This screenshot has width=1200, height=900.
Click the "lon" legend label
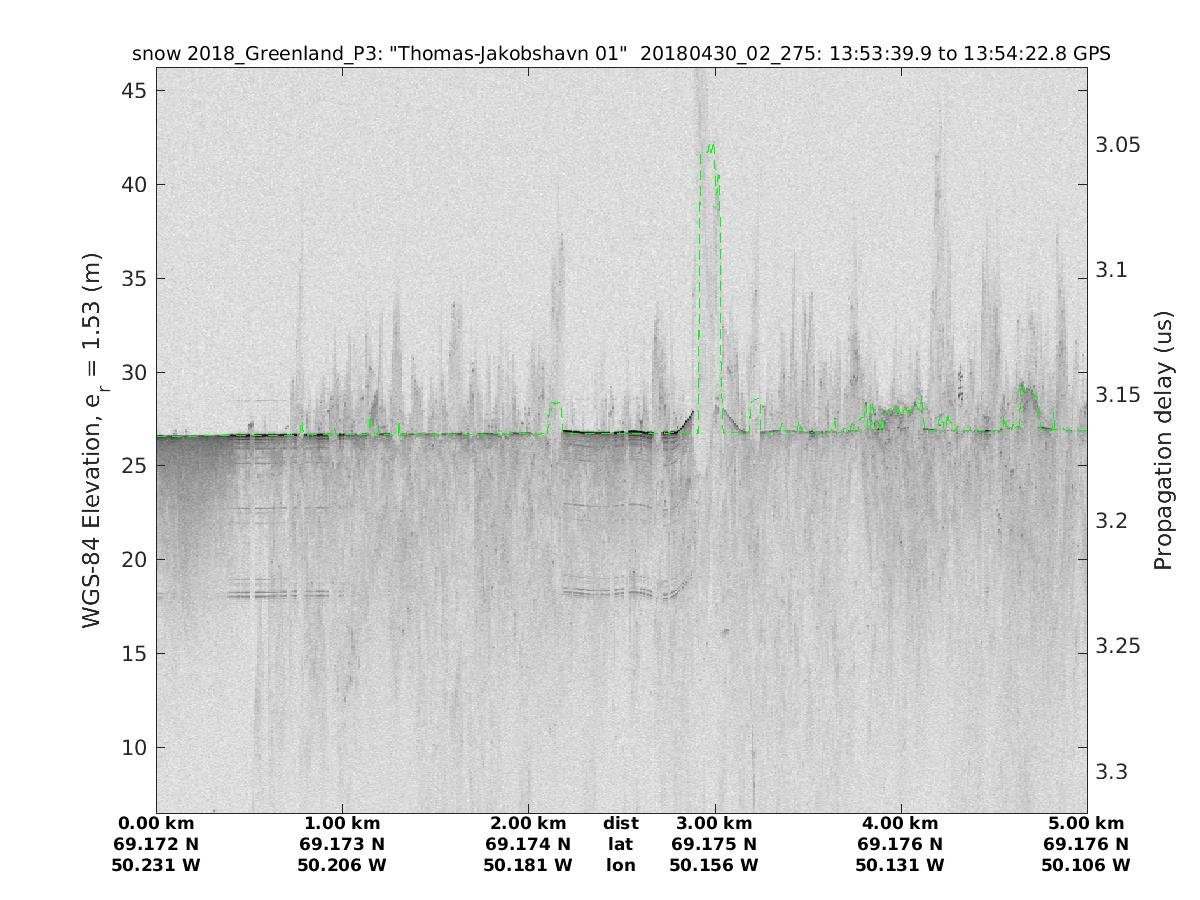[620, 865]
